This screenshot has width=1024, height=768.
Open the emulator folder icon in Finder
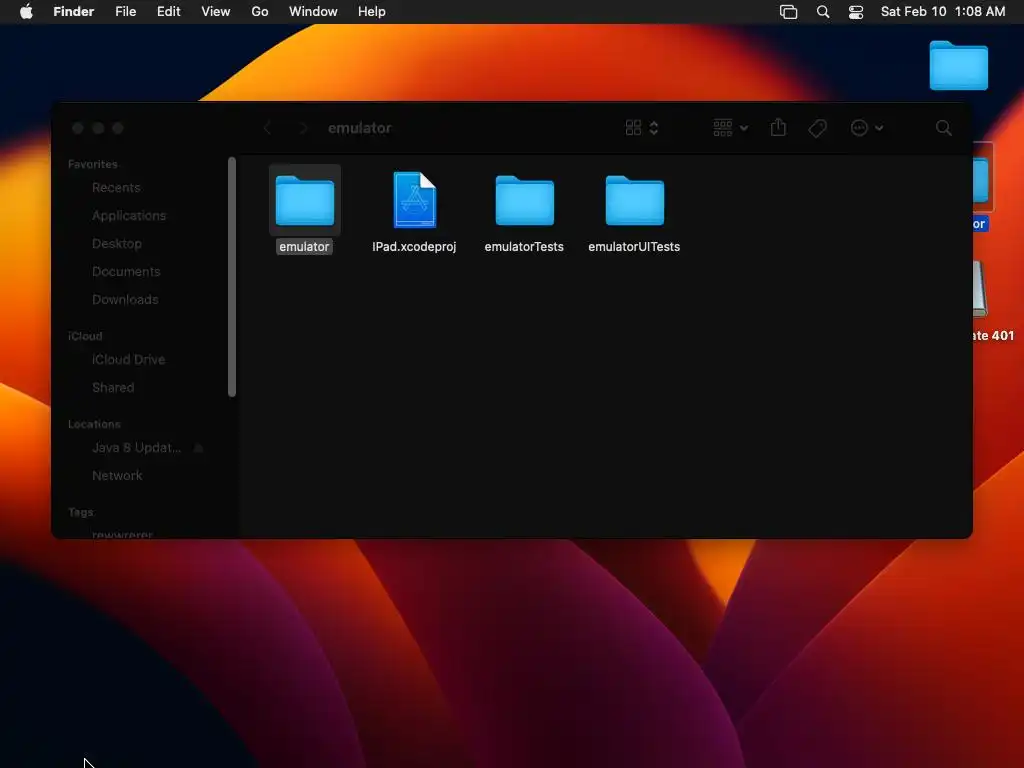[304, 200]
